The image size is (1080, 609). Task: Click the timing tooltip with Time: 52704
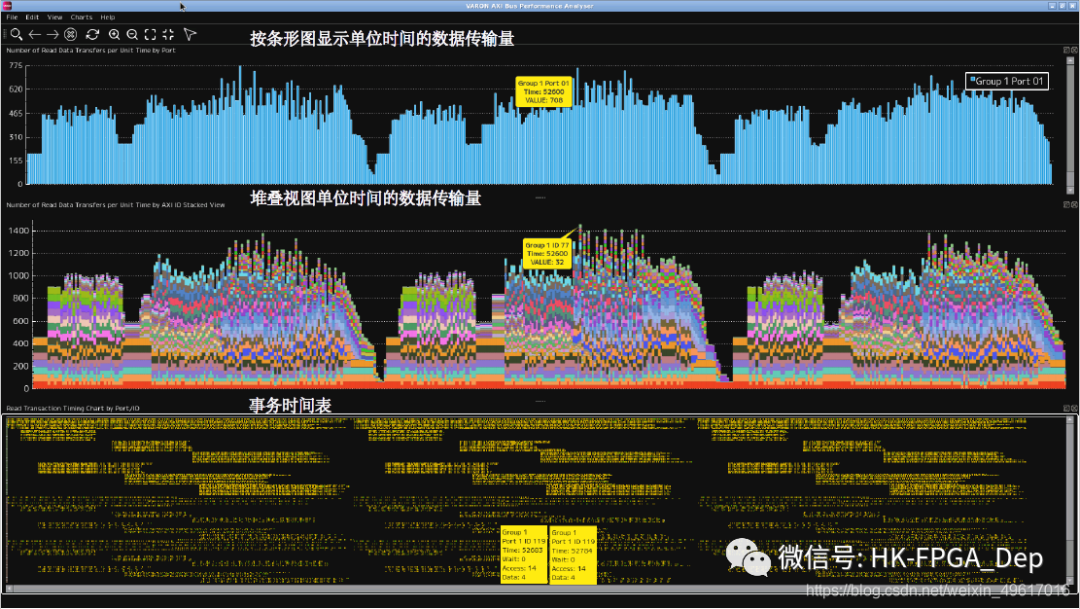point(573,555)
